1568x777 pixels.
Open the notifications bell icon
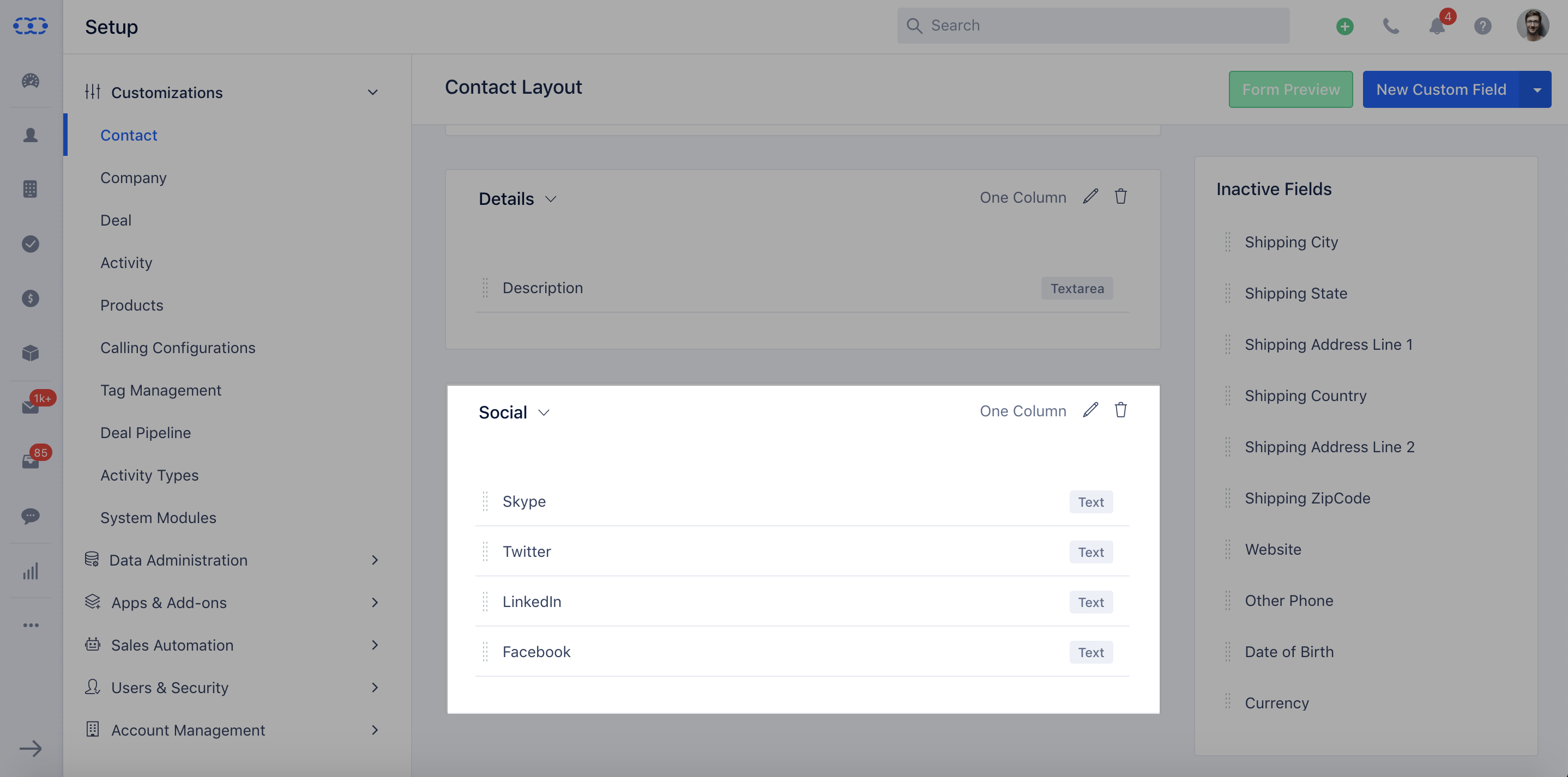pyautogui.click(x=1437, y=26)
